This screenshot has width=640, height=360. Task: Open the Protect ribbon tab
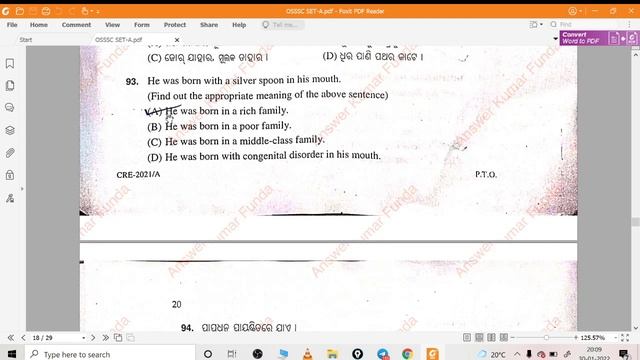pyautogui.click(x=175, y=25)
